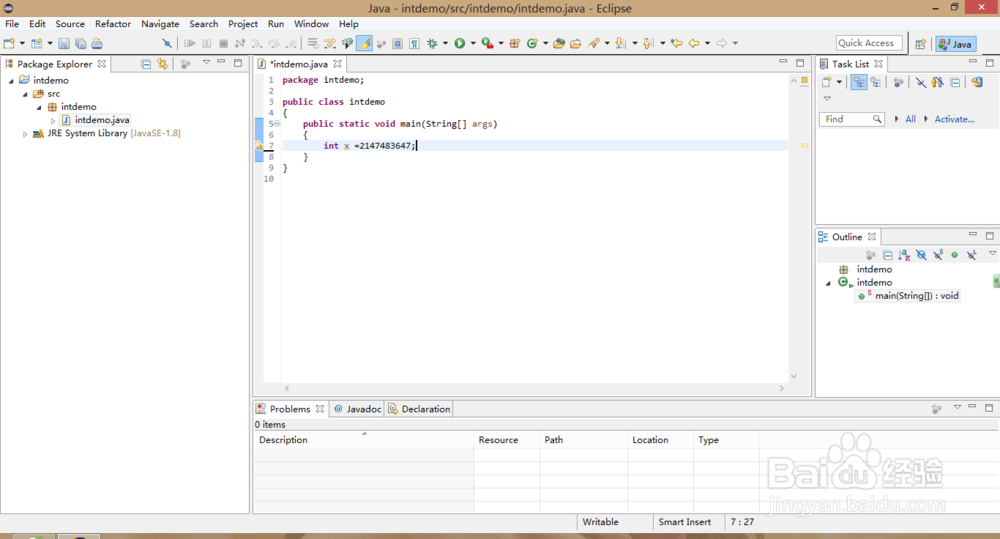Viewport: 1000px width, 539px height.
Task: Select the Problems tab
Action: click(290, 409)
